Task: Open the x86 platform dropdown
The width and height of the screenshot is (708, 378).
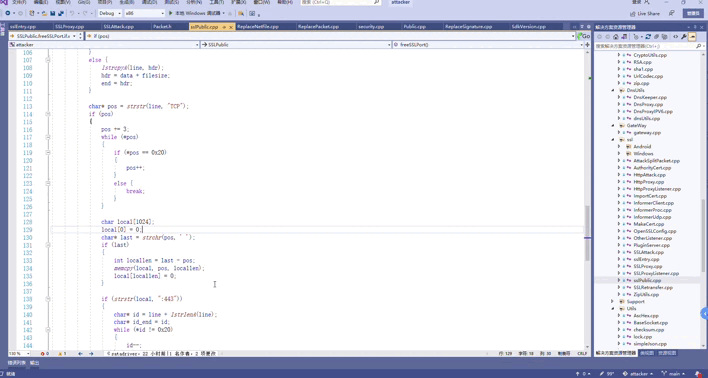Action: click(x=144, y=13)
